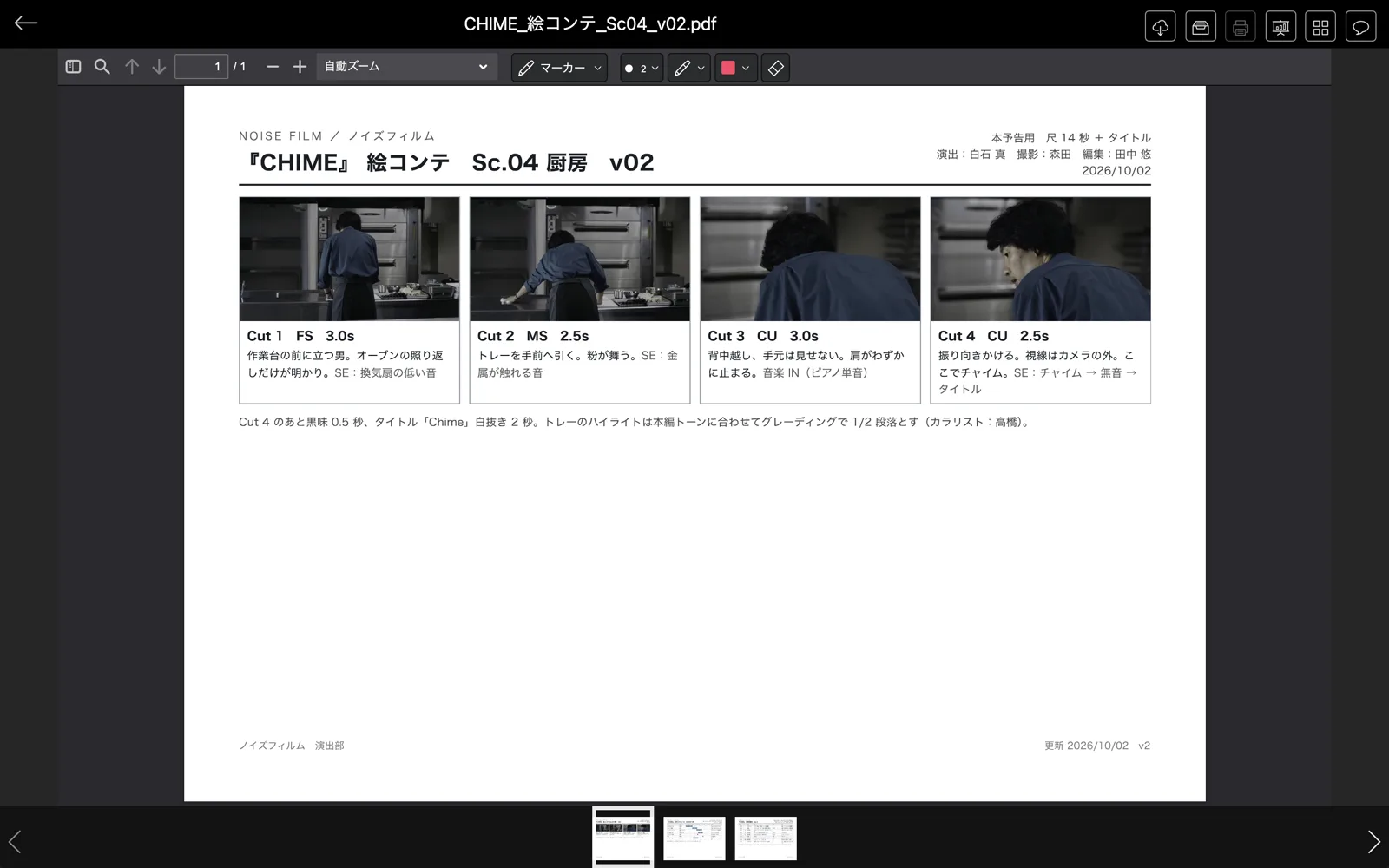Zoom in with the plus button
This screenshot has width=1389, height=868.
(x=300, y=67)
